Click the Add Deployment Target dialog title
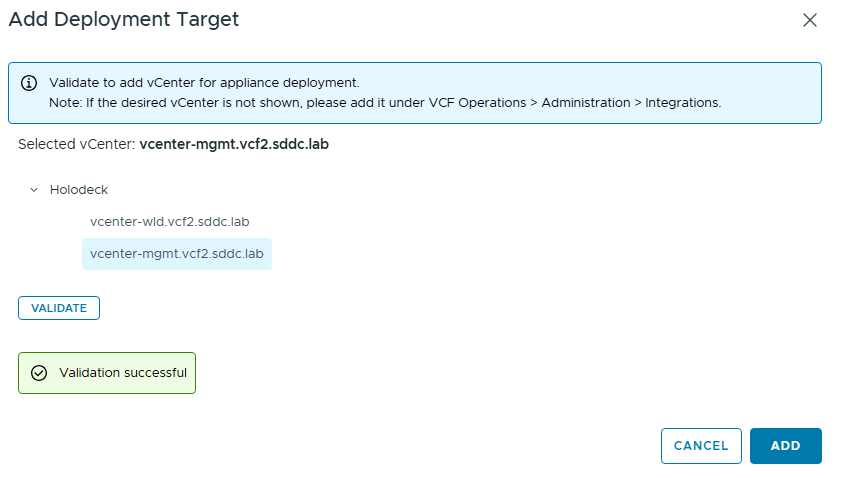 pos(124,19)
